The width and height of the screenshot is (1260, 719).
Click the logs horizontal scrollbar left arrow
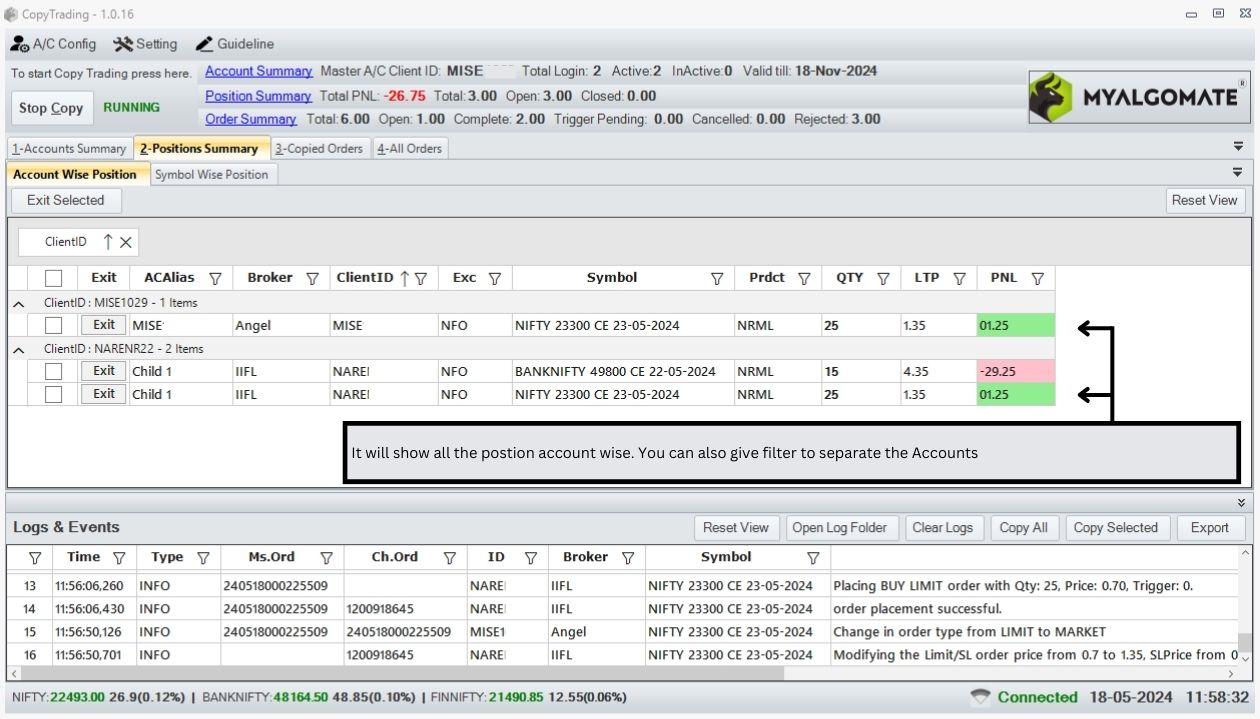13,674
